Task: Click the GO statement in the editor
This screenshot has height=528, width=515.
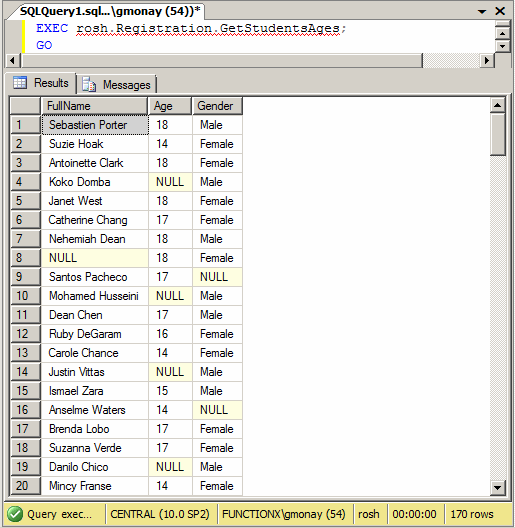Action: 44,45
